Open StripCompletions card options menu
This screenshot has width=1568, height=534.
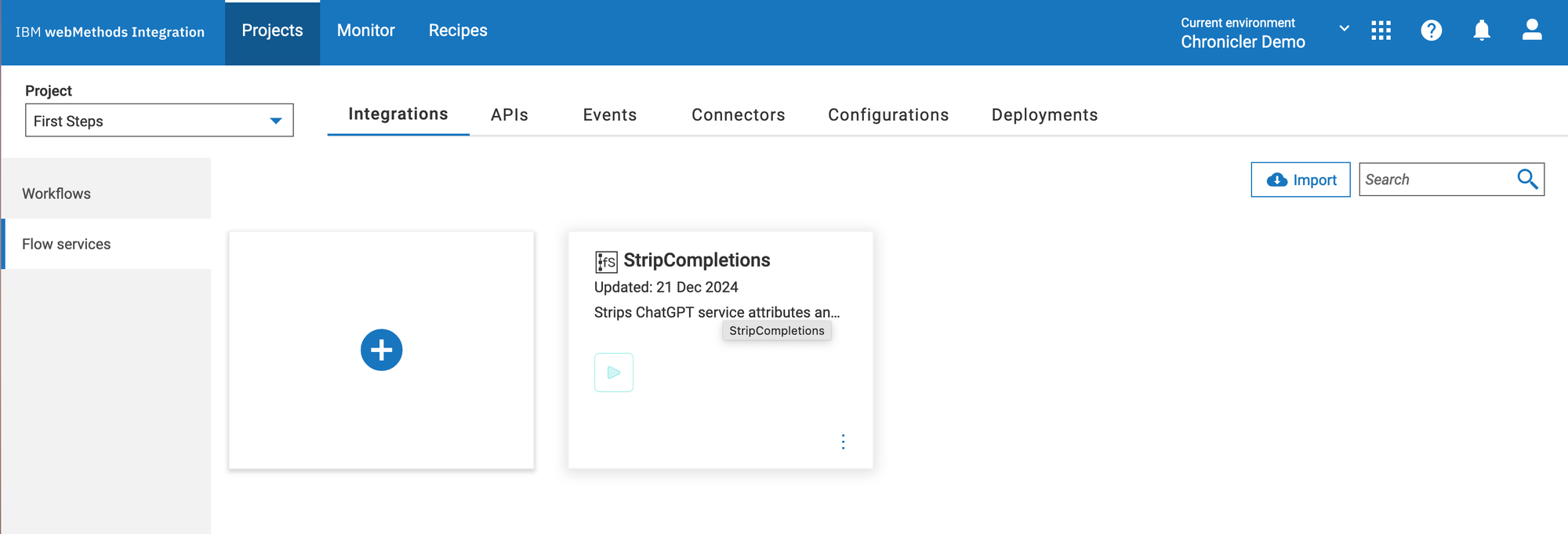843,442
